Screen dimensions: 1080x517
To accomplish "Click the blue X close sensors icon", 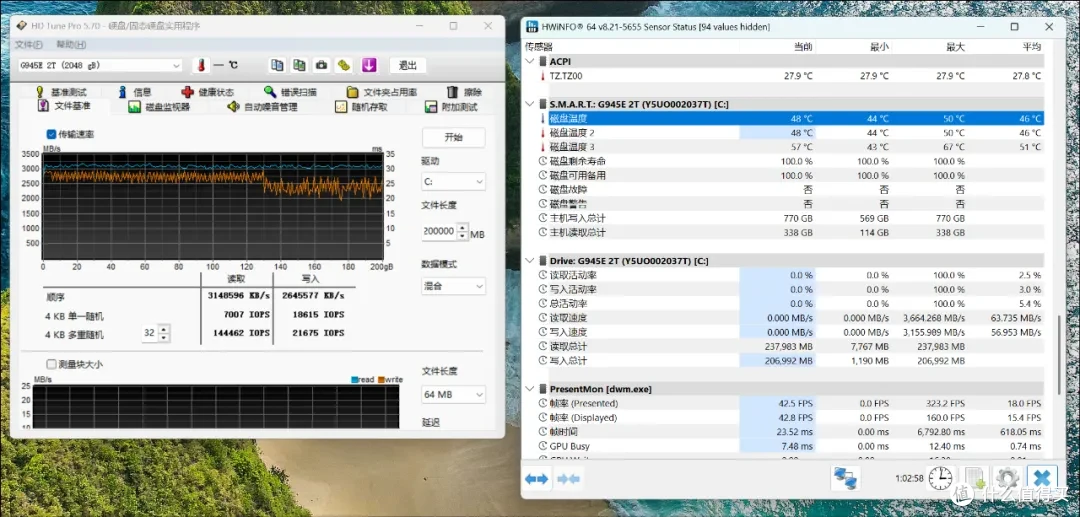I will (x=1041, y=478).
